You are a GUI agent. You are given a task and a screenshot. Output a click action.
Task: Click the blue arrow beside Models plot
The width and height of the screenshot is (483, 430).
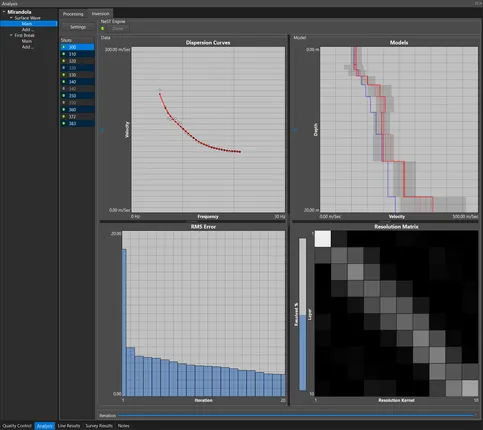point(295,130)
